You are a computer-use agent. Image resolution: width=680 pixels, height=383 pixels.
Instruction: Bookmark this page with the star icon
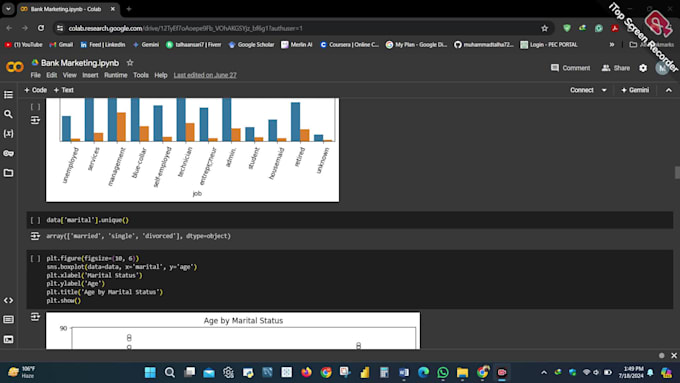tap(545, 28)
